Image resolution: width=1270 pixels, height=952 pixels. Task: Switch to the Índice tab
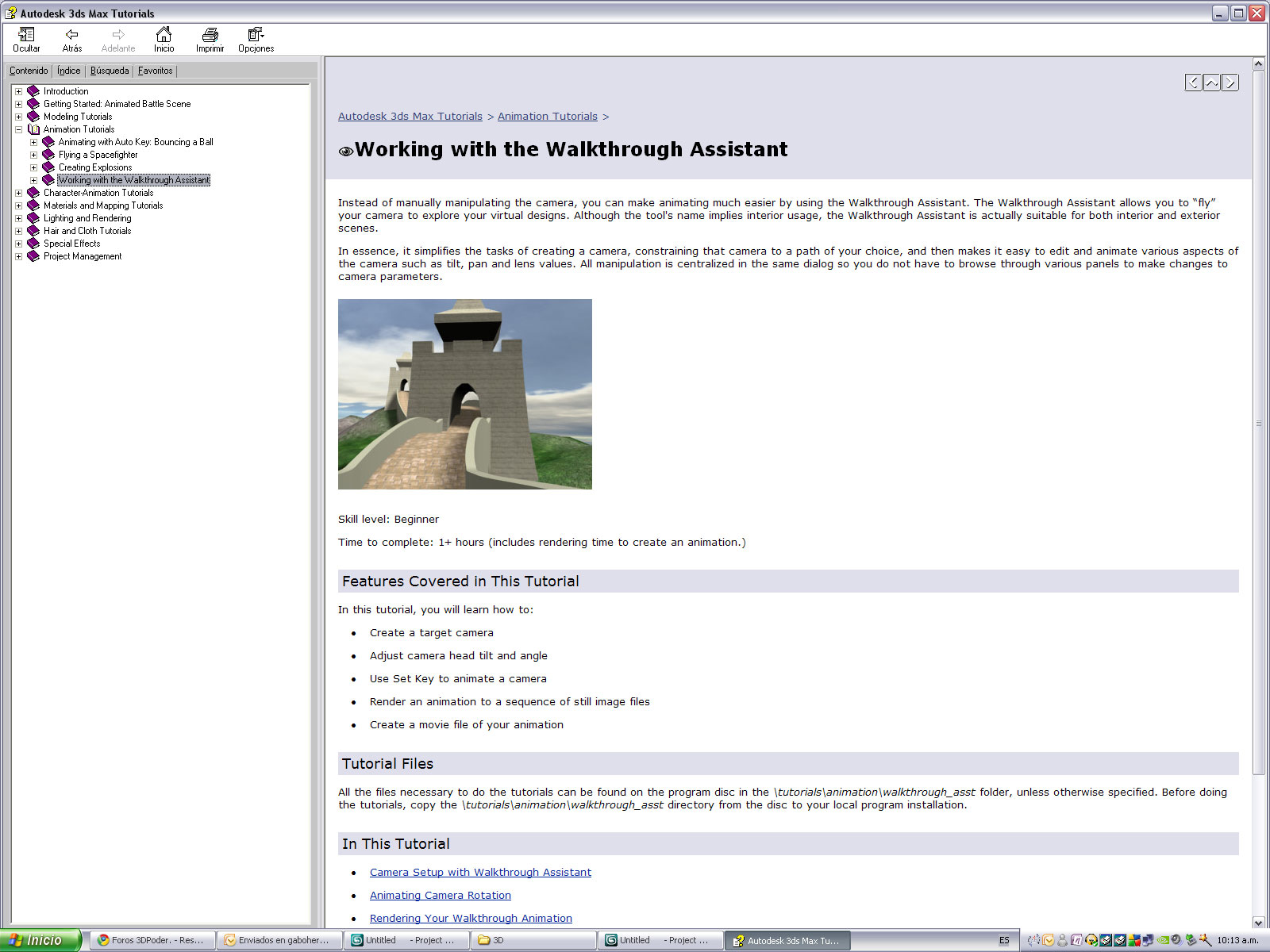click(69, 71)
